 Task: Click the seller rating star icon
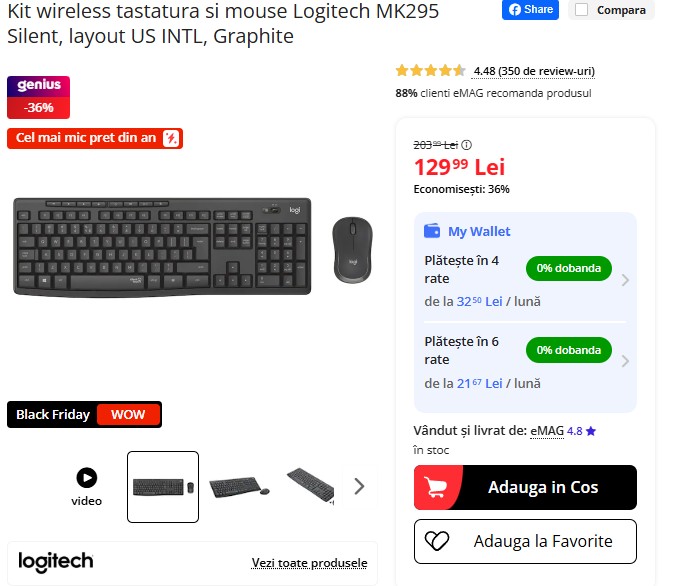(591, 432)
